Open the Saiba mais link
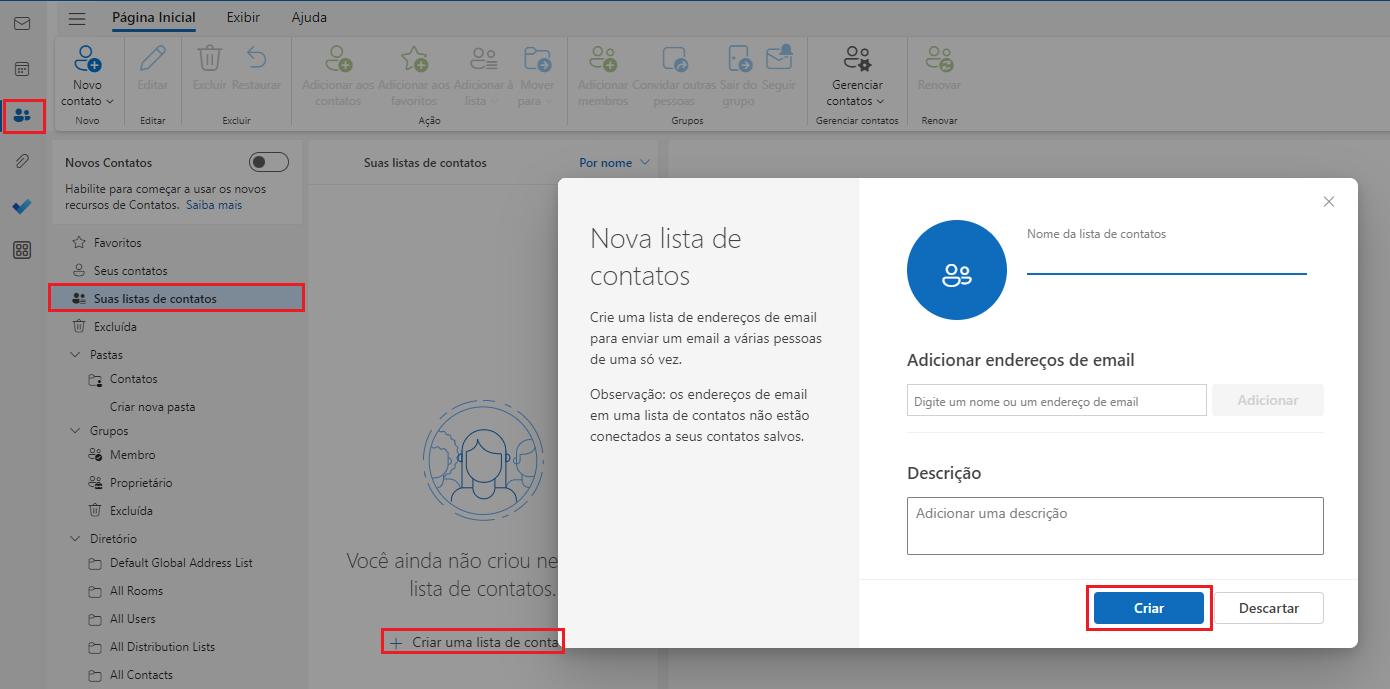Viewport: 1390px width, 689px height. 215,205
